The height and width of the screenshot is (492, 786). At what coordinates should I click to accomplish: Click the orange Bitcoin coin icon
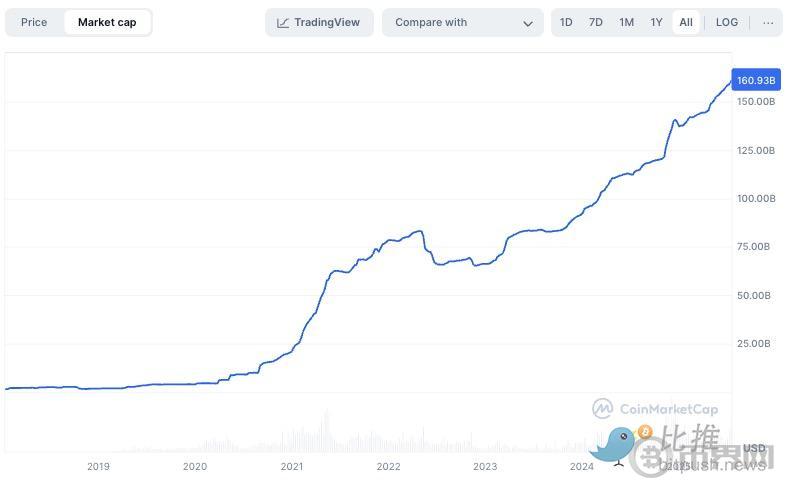click(x=644, y=432)
